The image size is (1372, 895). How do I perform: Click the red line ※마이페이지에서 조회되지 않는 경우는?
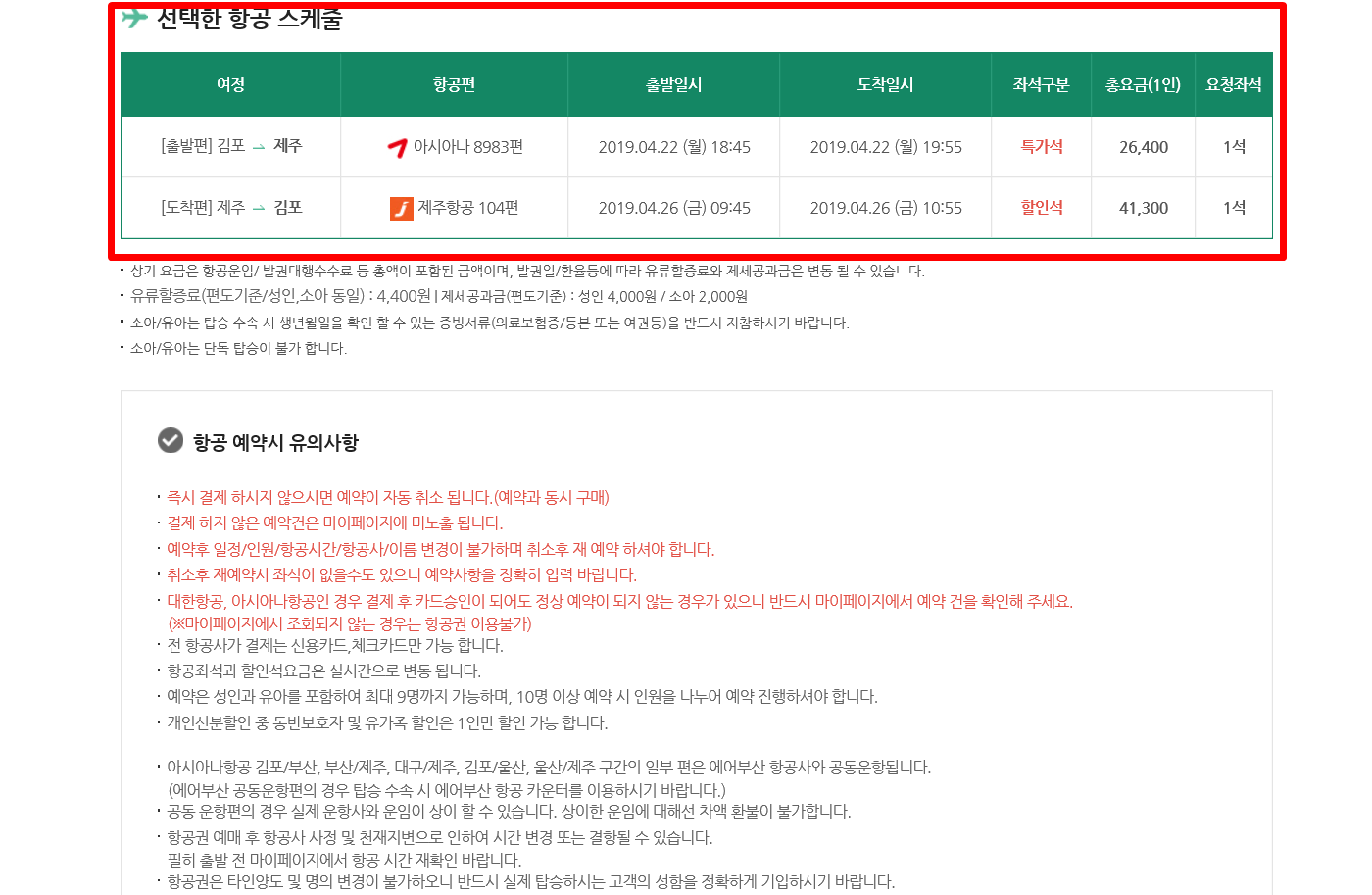click(x=350, y=623)
